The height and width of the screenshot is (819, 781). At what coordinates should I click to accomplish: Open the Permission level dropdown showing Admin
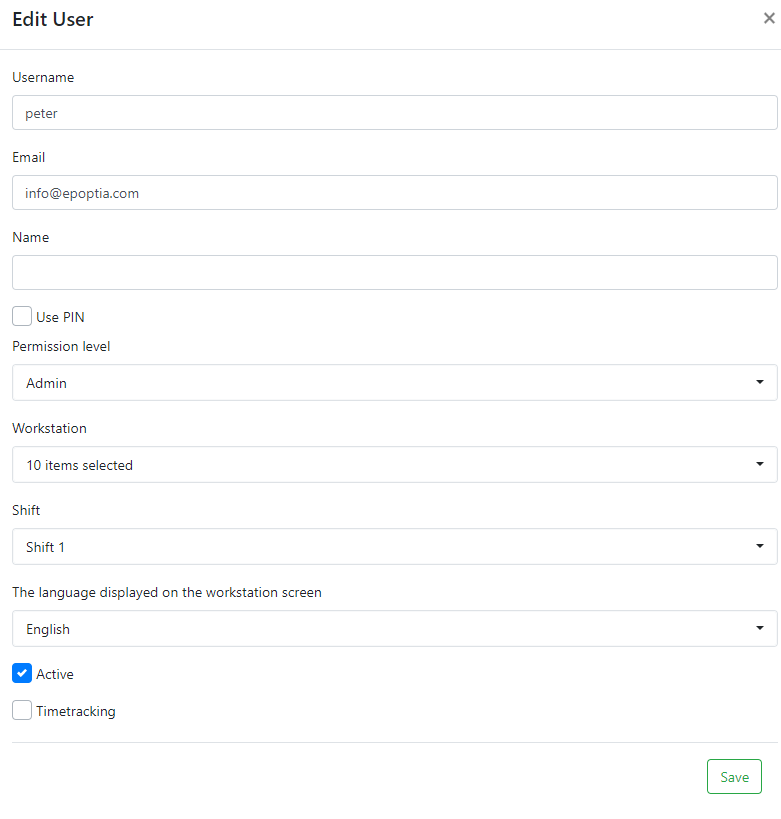[x=394, y=382]
